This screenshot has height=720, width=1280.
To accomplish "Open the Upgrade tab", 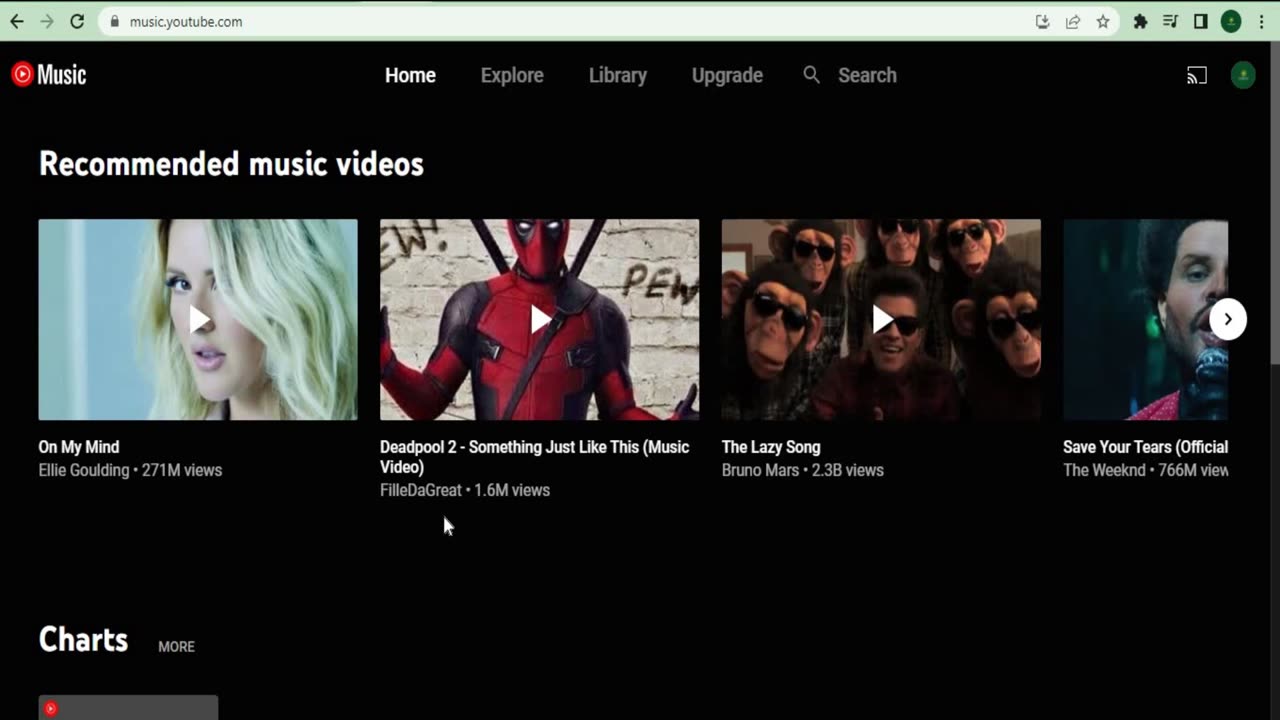I will click(727, 75).
